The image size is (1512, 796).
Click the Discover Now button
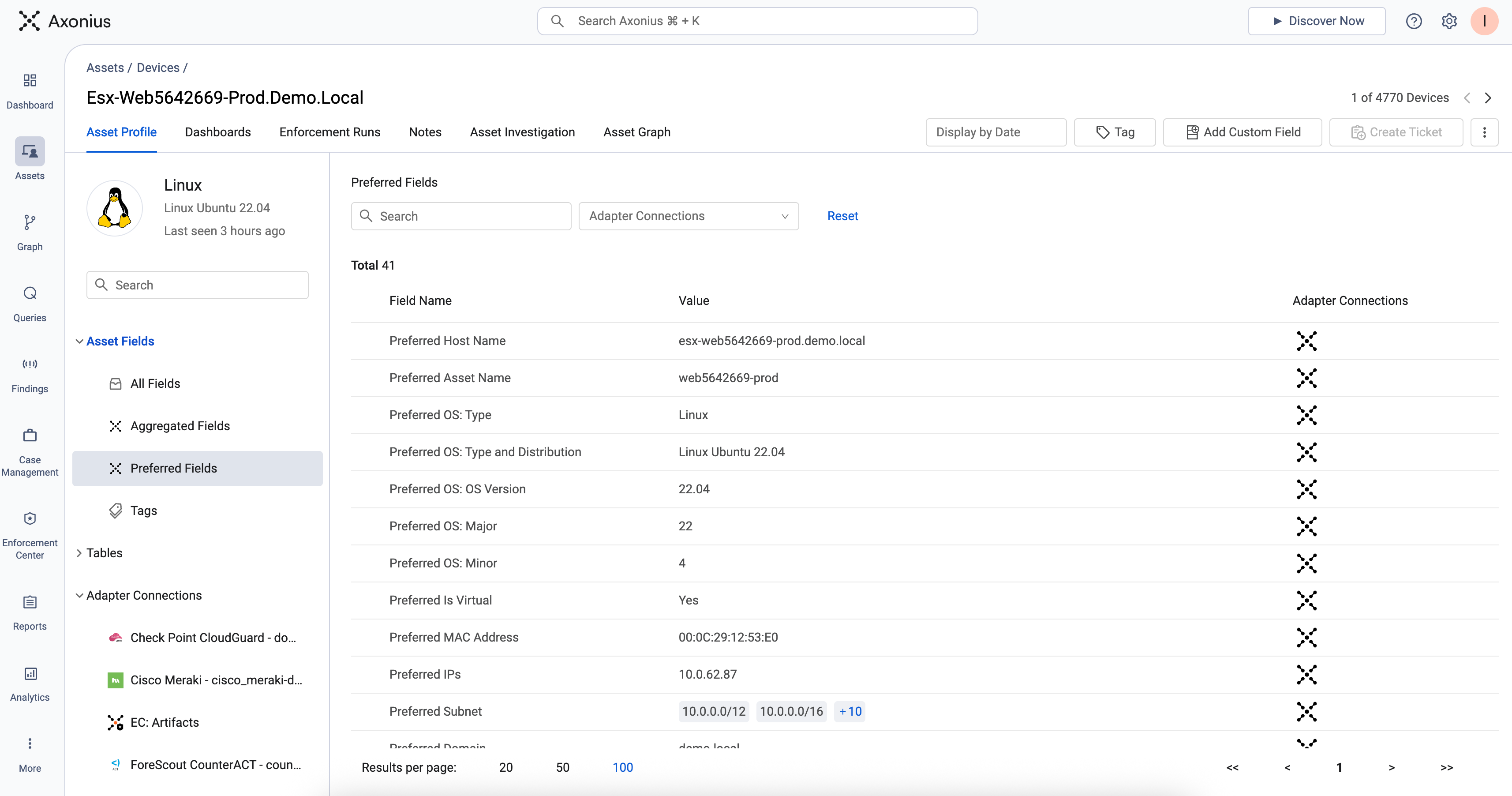click(1317, 21)
